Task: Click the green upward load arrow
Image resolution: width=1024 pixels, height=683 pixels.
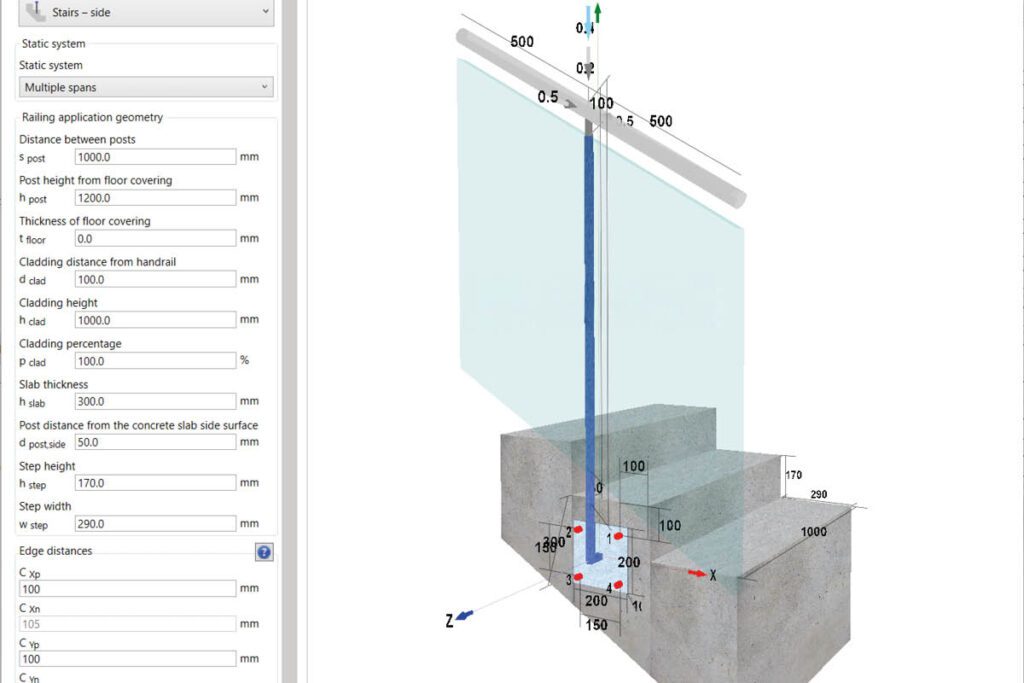Action: click(x=598, y=13)
